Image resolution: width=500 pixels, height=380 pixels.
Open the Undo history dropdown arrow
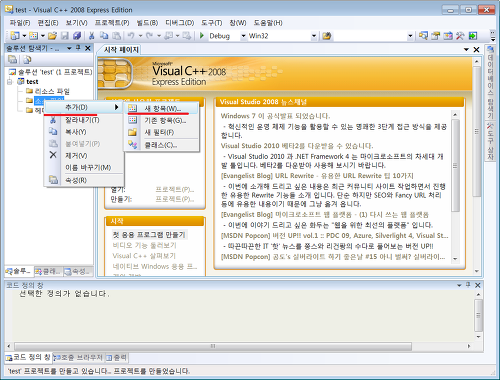[140, 36]
